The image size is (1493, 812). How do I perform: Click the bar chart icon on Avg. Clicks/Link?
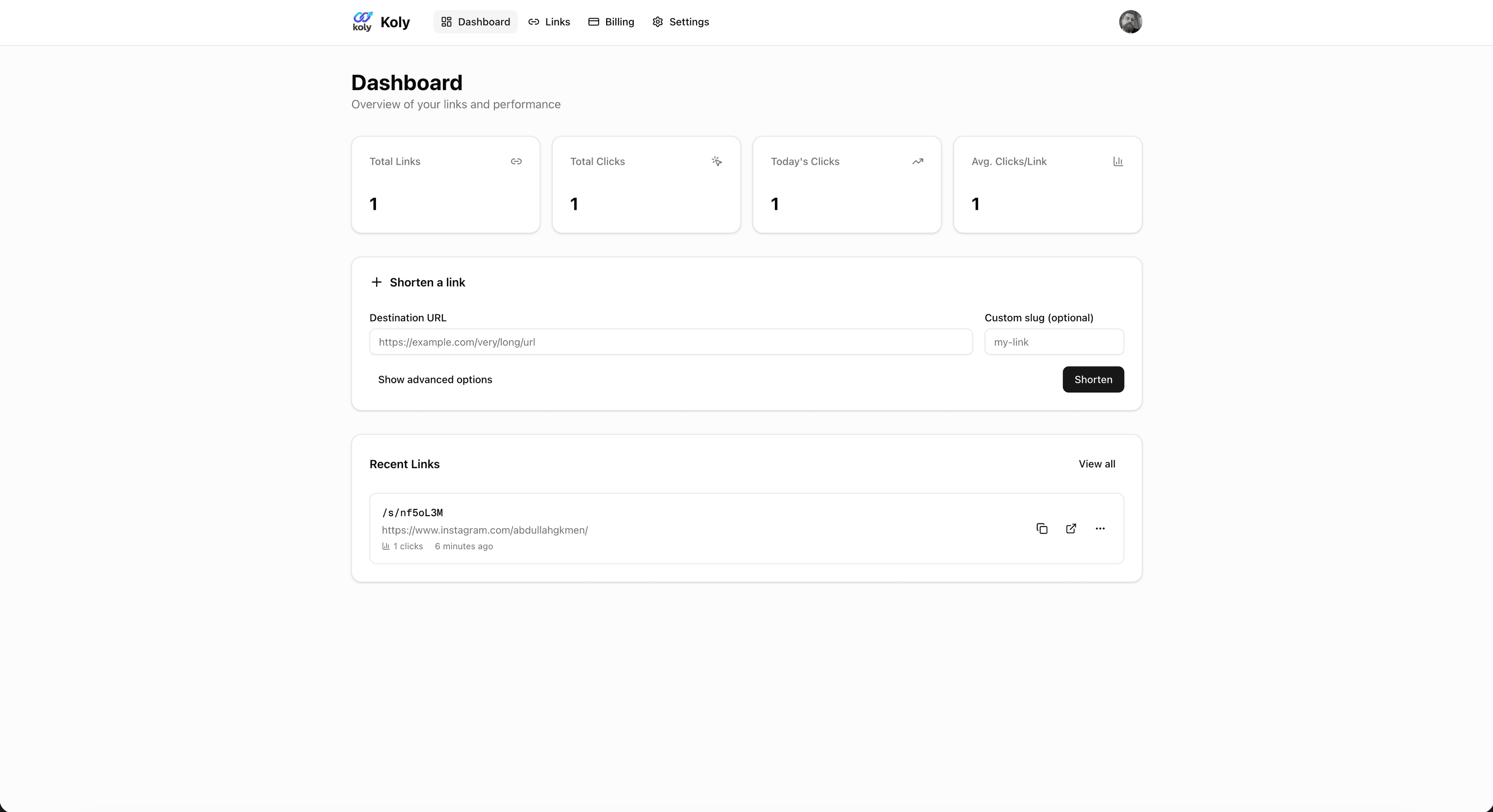(x=1118, y=162)
